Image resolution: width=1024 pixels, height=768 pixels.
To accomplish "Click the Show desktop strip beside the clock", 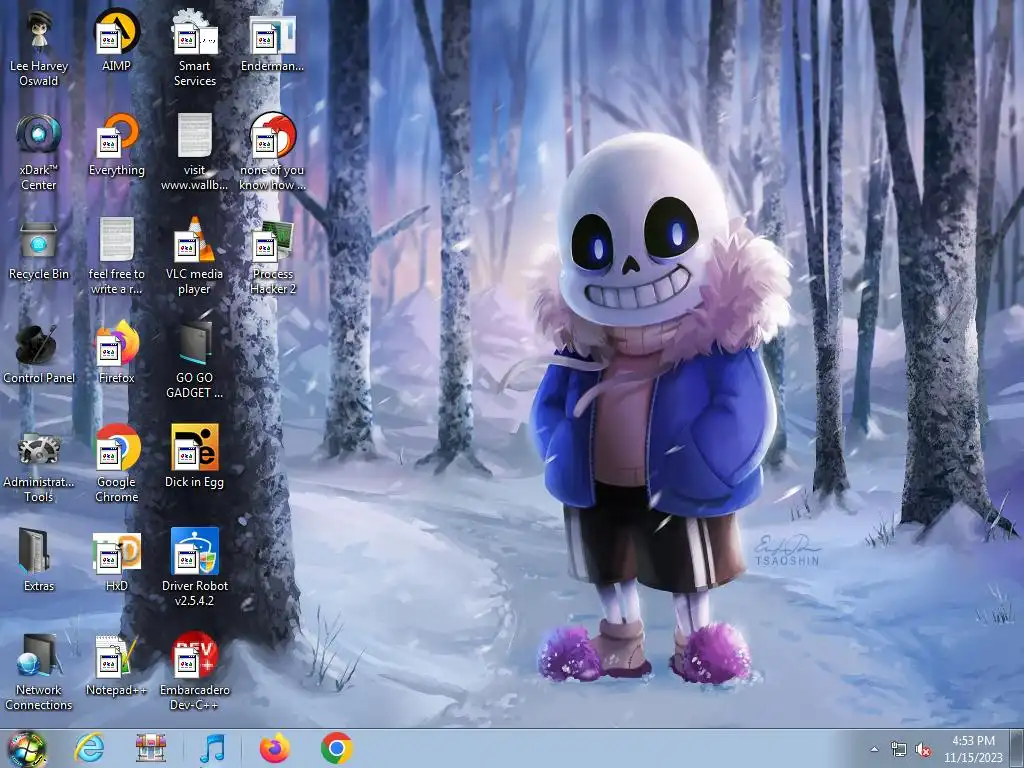I will pyautogui.click(x=1017, y=749).
